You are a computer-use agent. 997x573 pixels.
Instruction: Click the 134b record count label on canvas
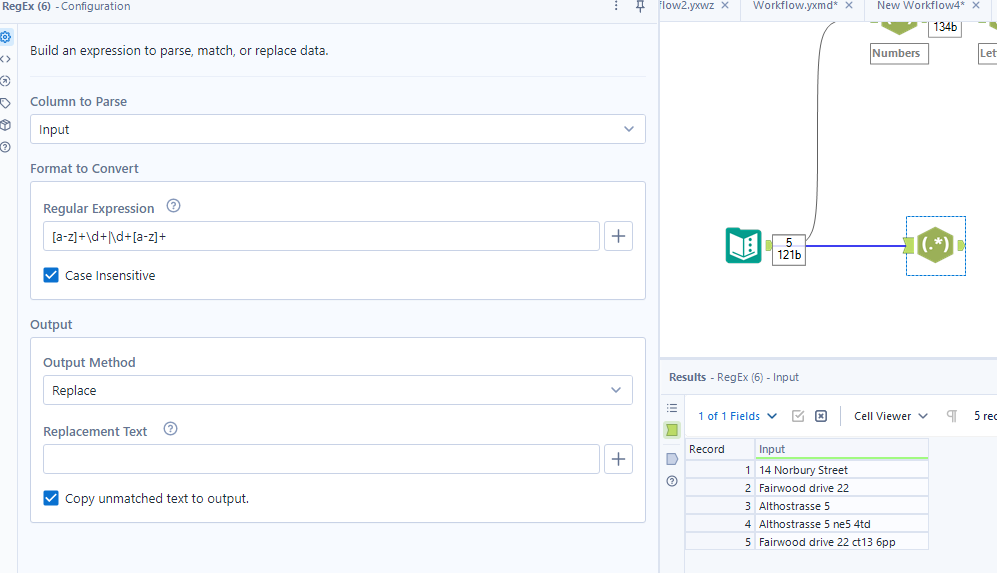tap(945, 27)
